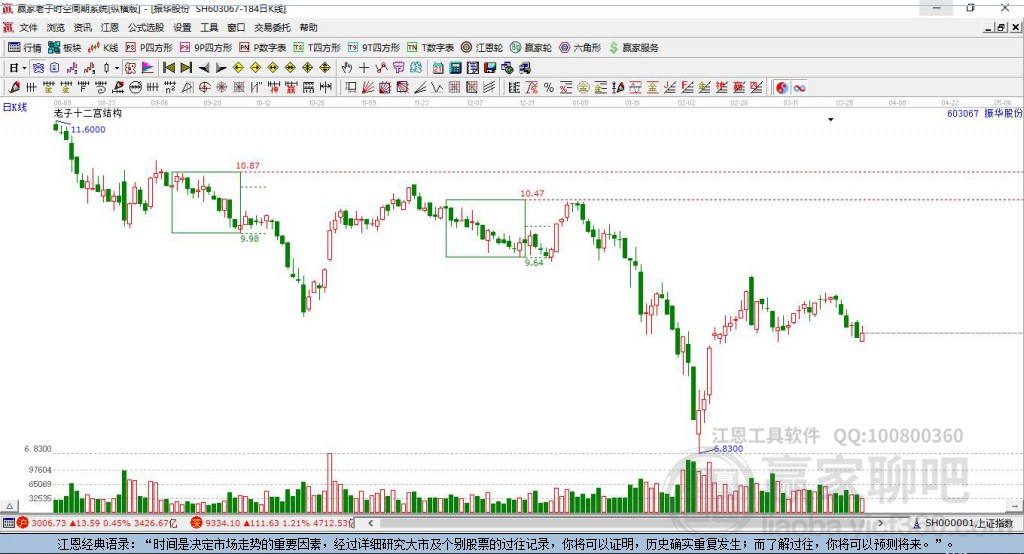Open the 浏览 menu

(56, 27)
